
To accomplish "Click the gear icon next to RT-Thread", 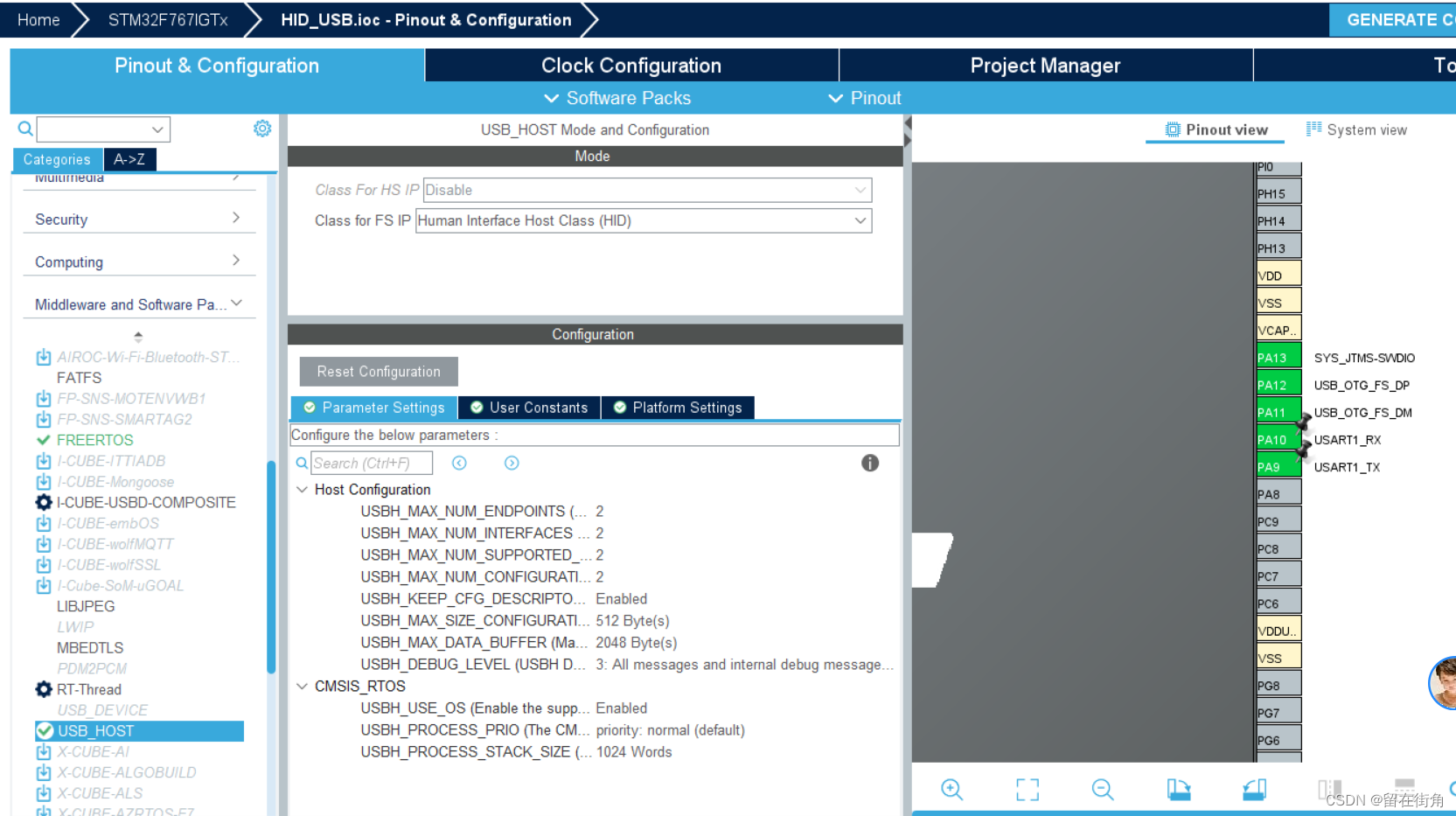I will pyautogui.click(x=44, y=689).
